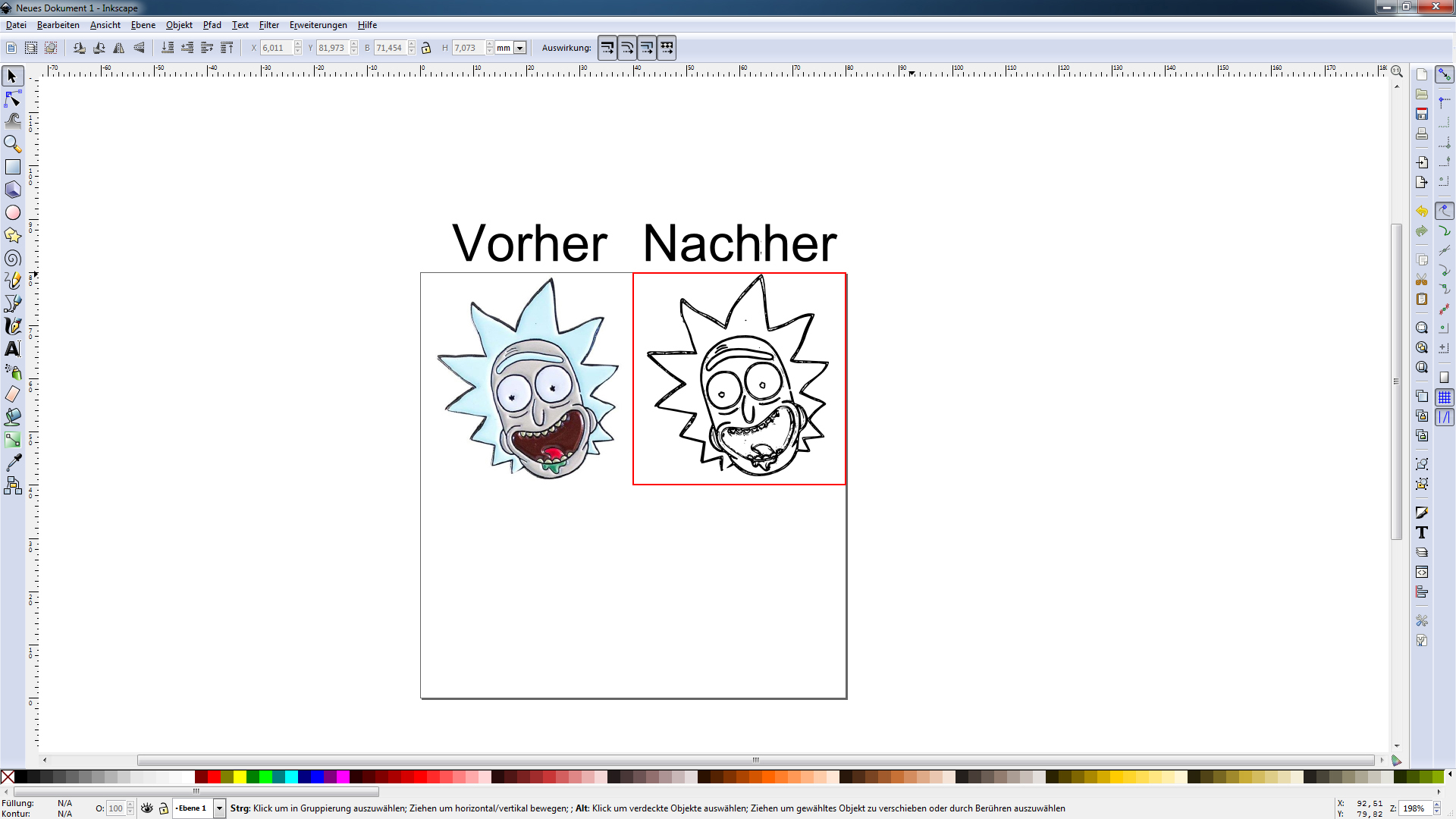Open the Objekt menu
Image resolution: width=1456 pixels, height=819 pixels.
tap(180, 25)
